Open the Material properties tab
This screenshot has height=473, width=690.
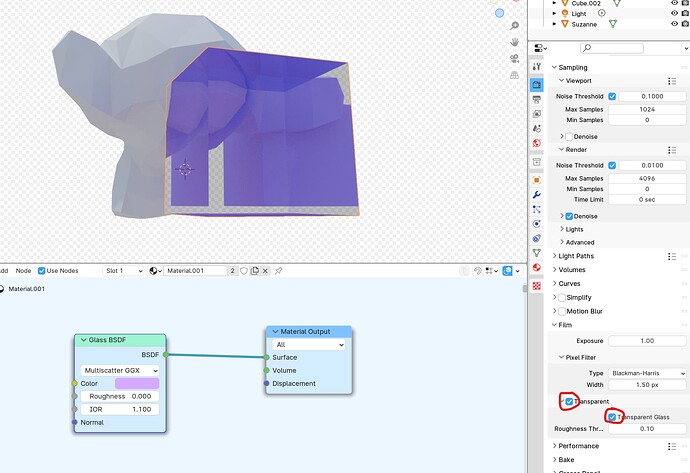(536, 267)
